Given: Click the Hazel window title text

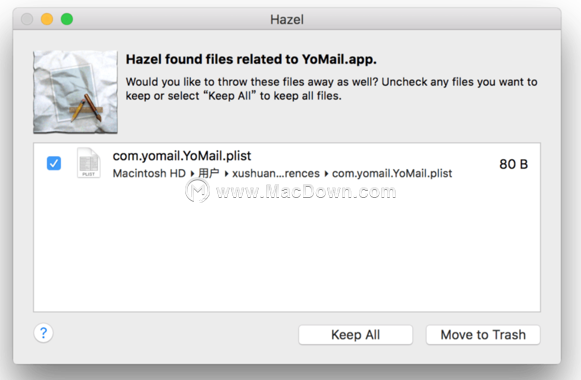Looking at the screenshot, I should pos(287,19).
